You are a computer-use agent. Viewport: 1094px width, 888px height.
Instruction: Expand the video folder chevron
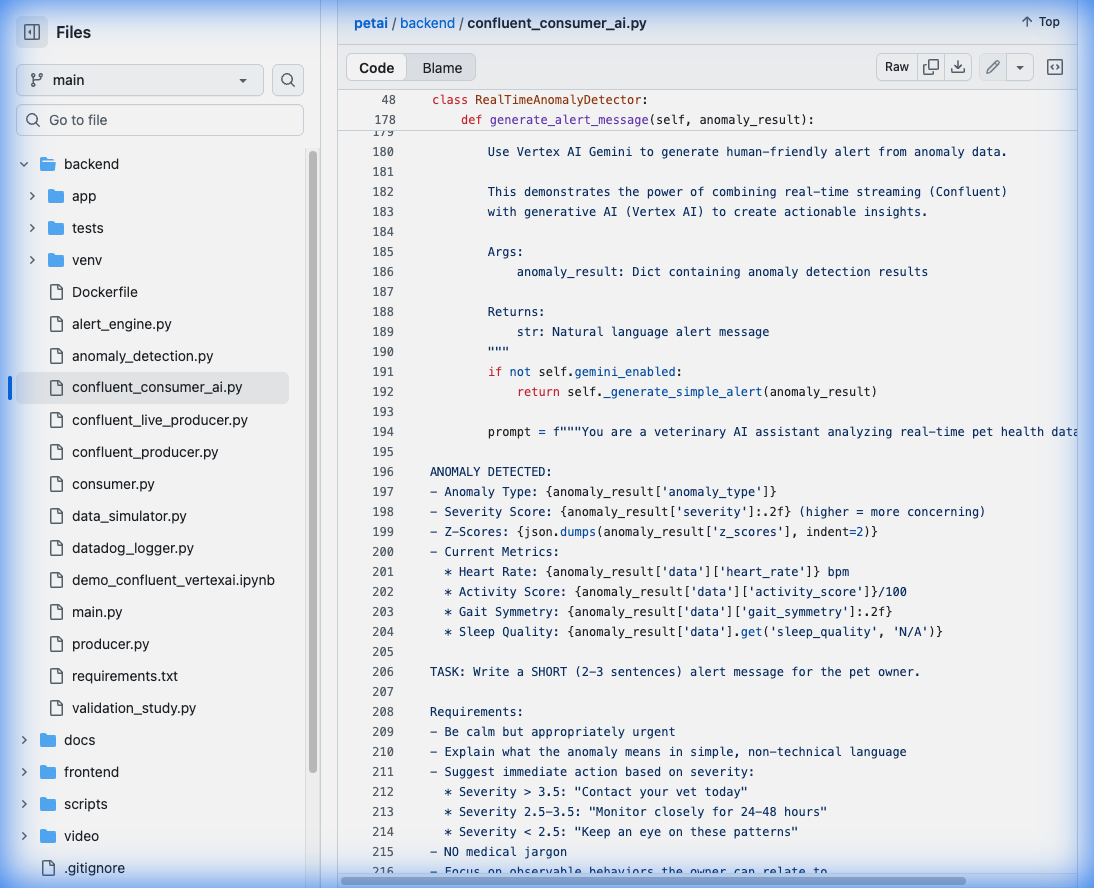click(x=24, y=836)
